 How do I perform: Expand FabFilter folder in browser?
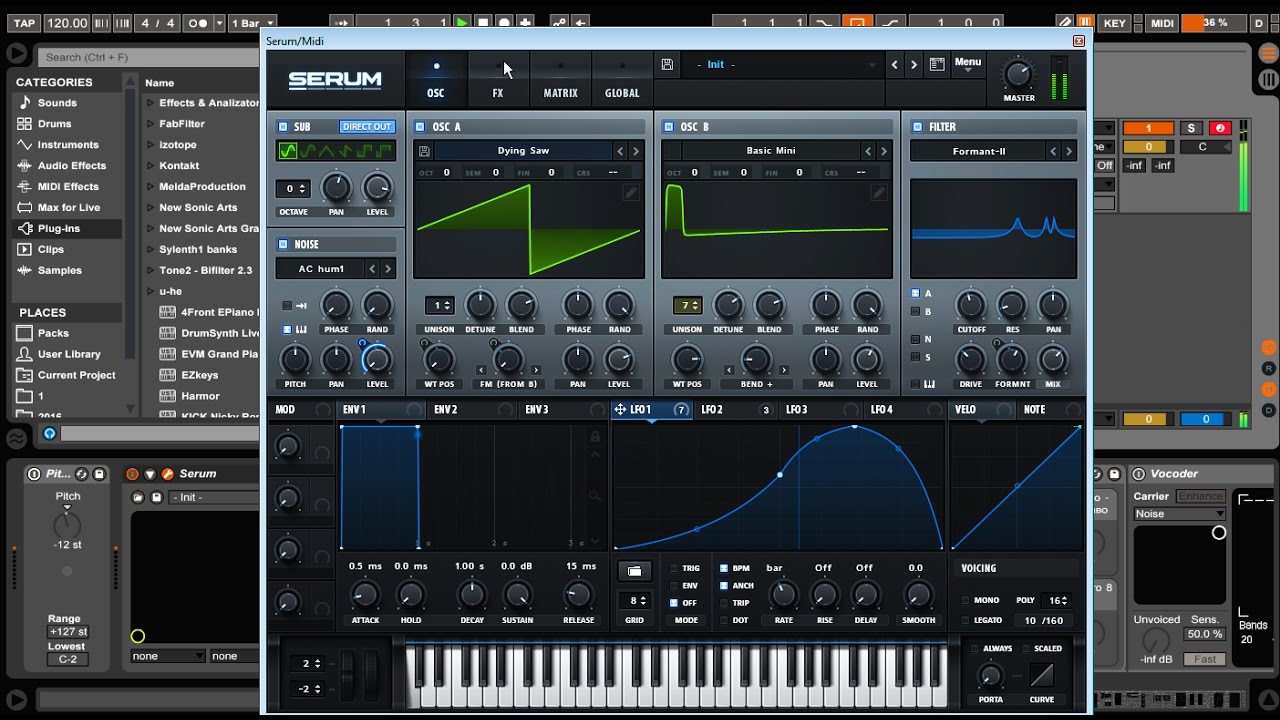pyautogui.click(x=151, y=124)
